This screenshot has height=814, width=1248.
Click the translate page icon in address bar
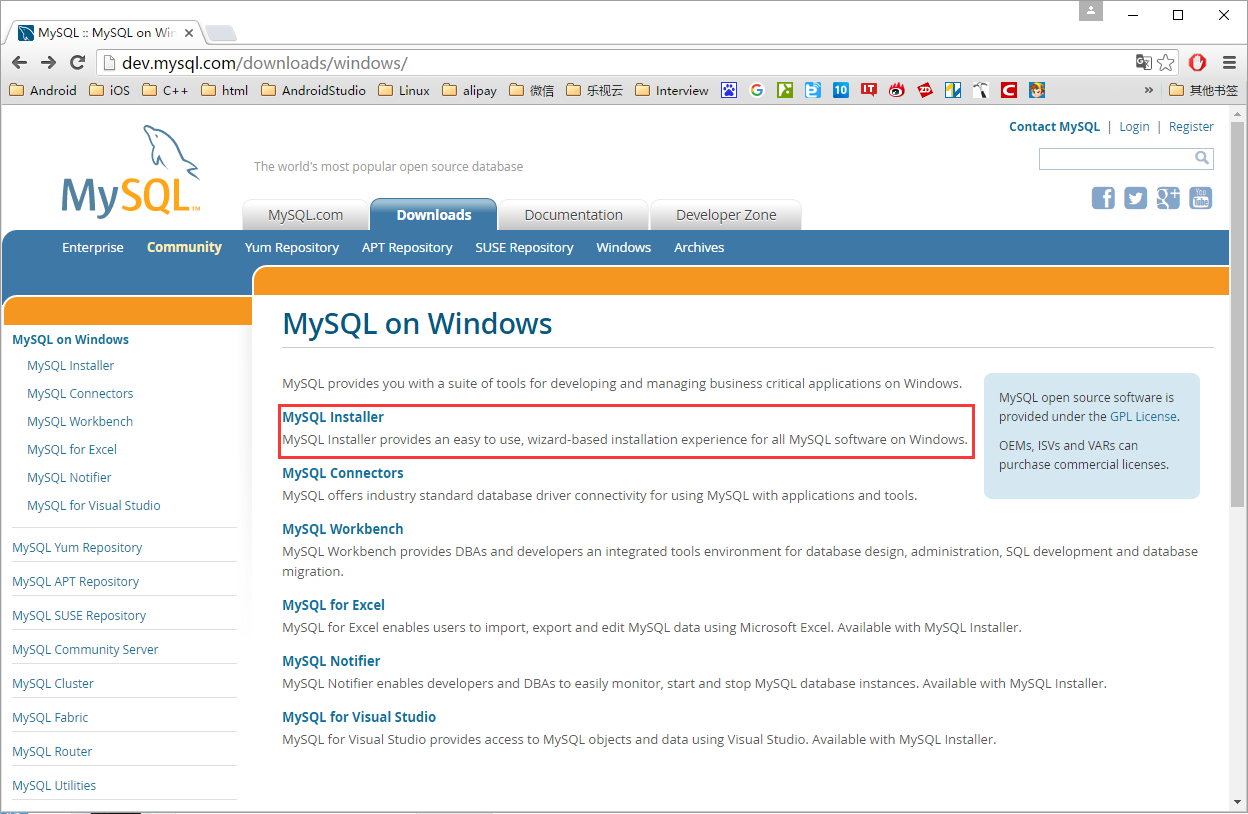(1144, 63)
